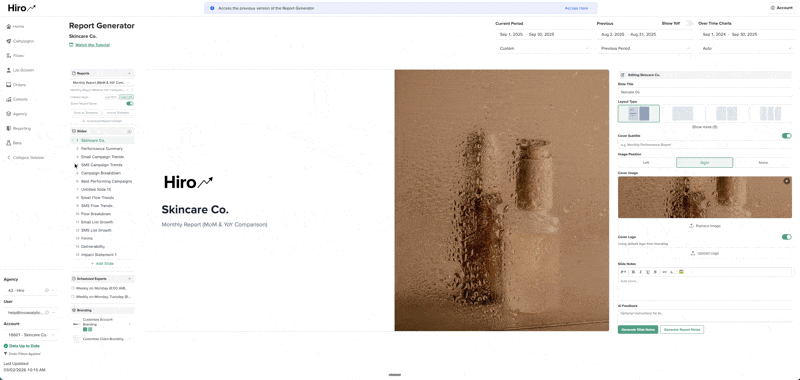Click the Cover Subtitle input field
800x380 pixels.
(x=705, y=145)
